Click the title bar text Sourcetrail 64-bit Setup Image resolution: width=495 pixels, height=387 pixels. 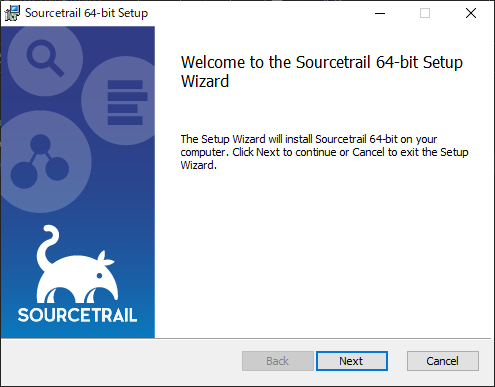(x=86, y=13)
